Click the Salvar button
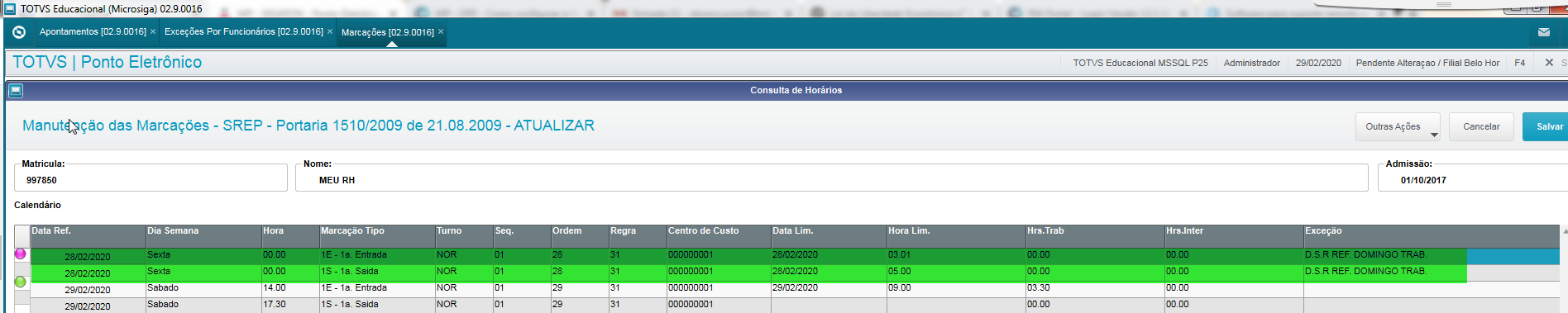The image size is (1568, 313). click(1546, 126)
